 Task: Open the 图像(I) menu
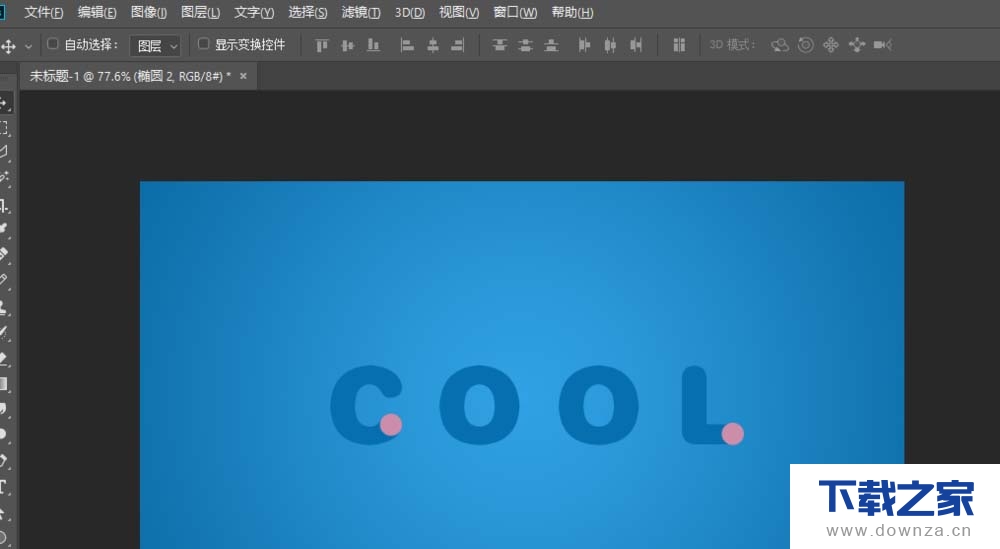149,12
